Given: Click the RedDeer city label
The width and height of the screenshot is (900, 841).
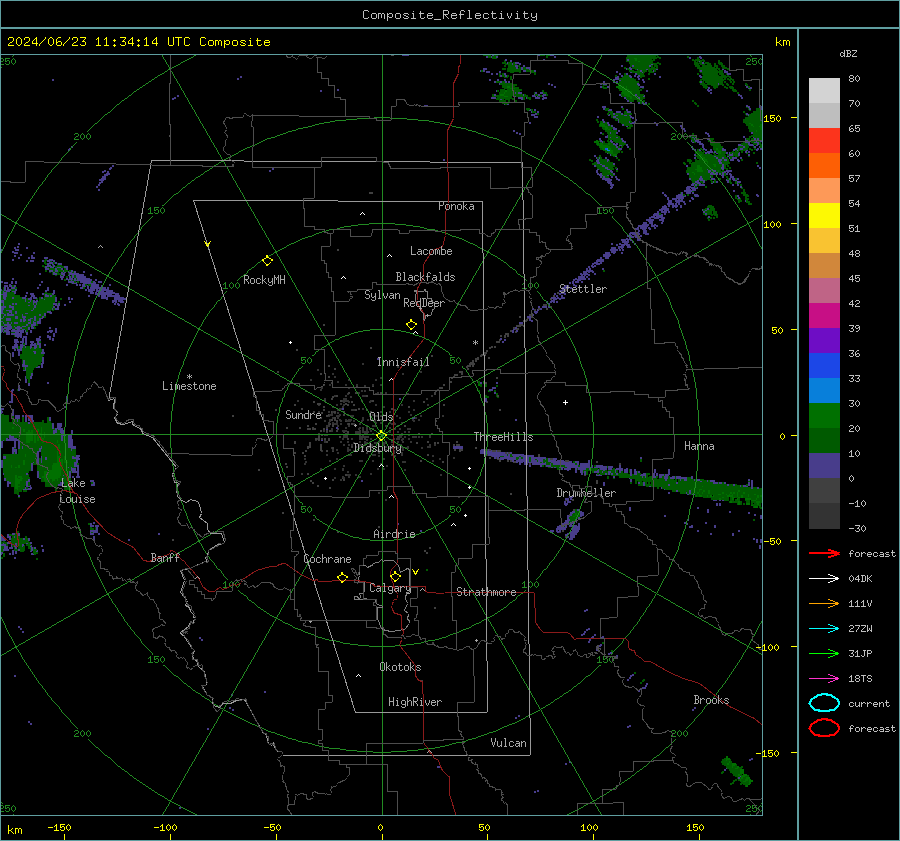Looking at the screenshot, I should [x=424, y=303].
